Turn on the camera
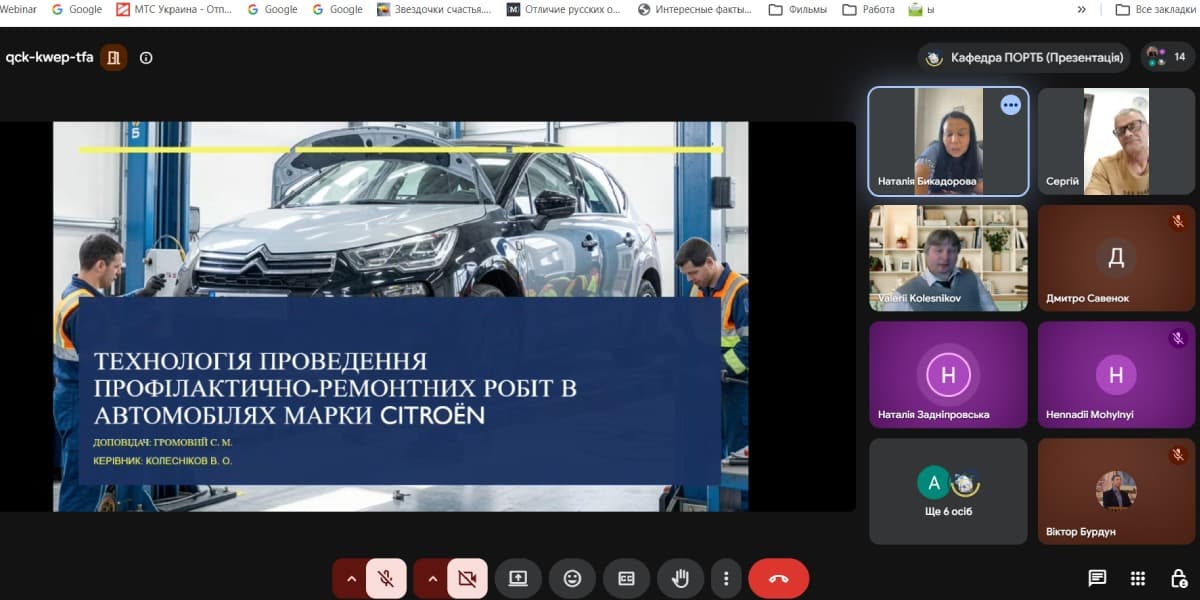This screenshot has width=1200, height=600. (x=467, y=578)
